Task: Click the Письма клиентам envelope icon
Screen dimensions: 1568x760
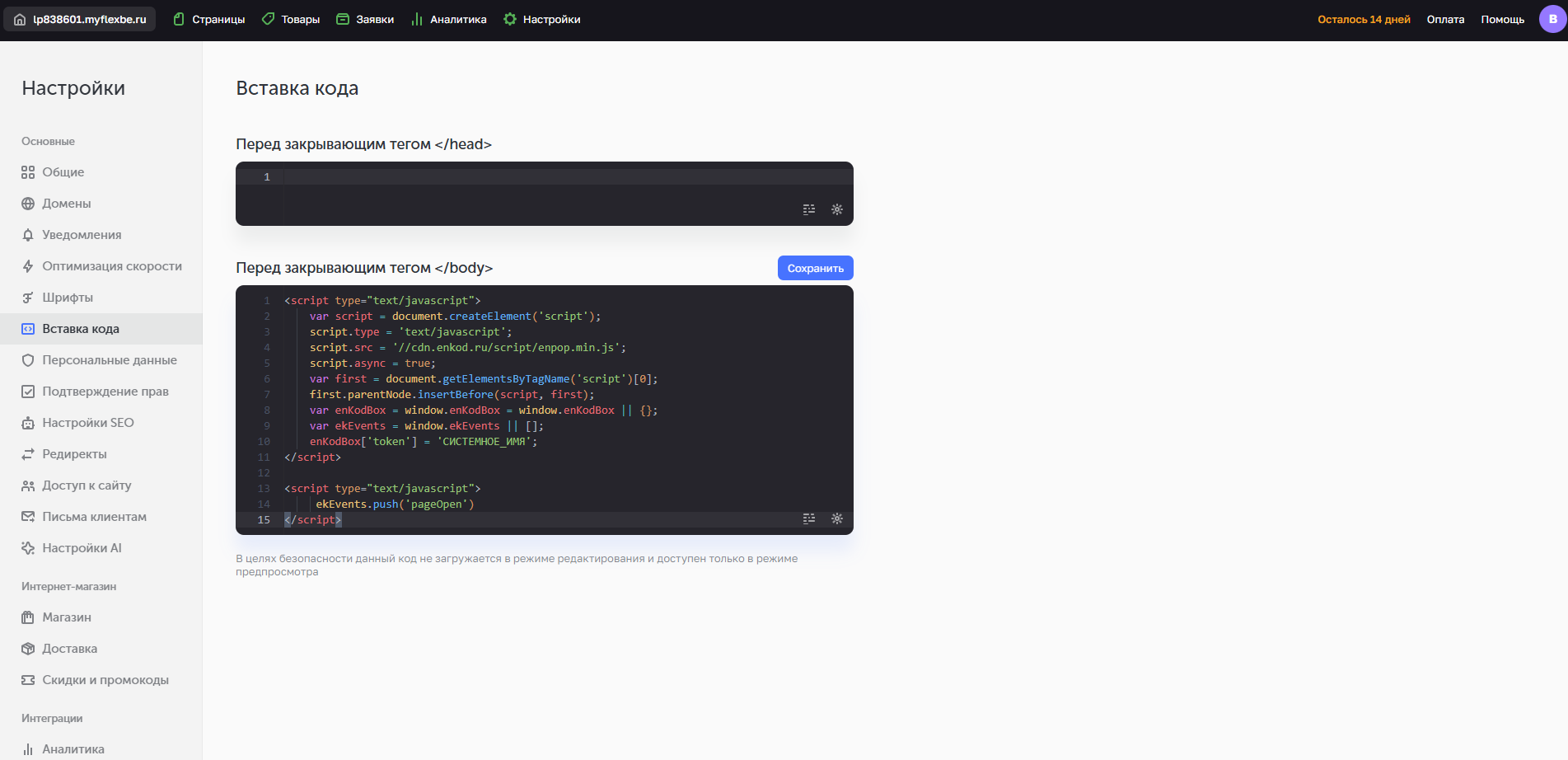Action: point(28,517)
